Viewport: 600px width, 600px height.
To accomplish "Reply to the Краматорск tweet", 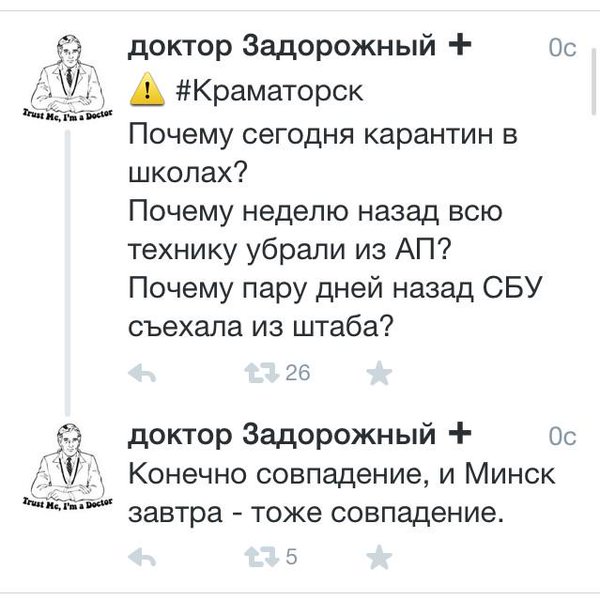I will [142, 373].
